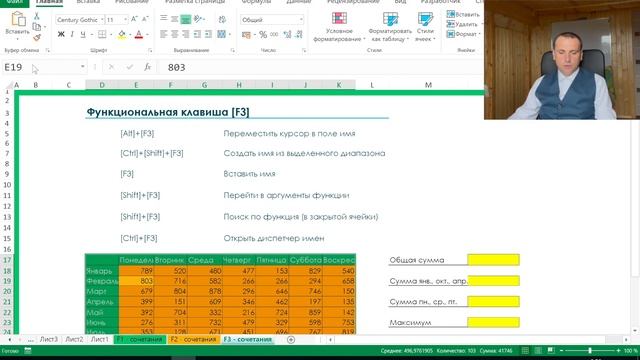The width and height of the screenshot is (640, 360).
Task: Switch to Лист2 sheet tab
Action: (74, 339)
